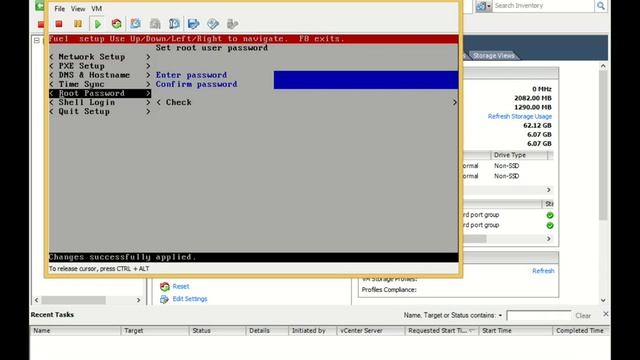The image size is (640, 360).
Task: Select PXE Setup in Fuel menu
Action: [100, 66]
